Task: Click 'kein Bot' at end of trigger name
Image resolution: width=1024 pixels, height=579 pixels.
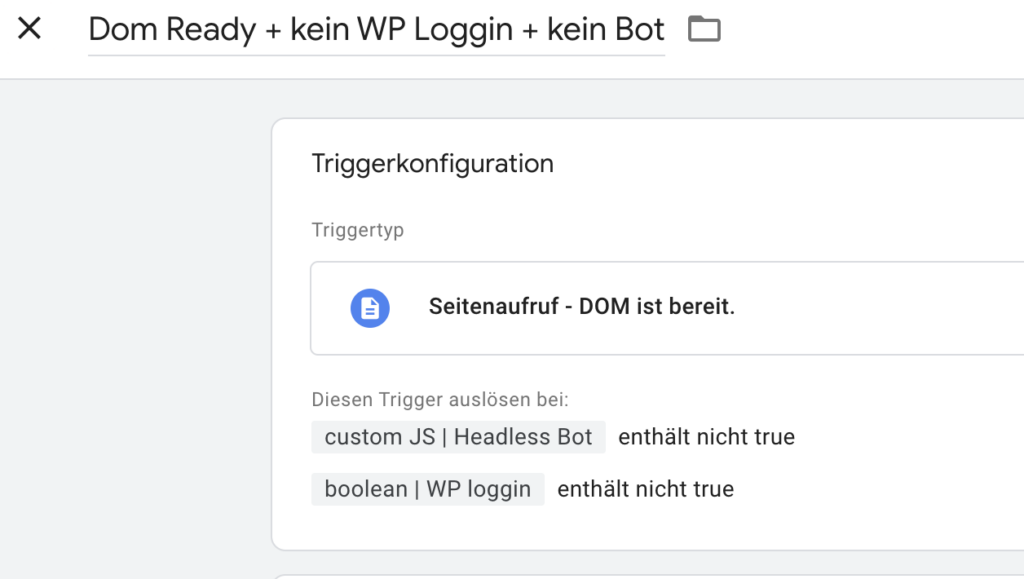Action: click(x=605, y=29)
